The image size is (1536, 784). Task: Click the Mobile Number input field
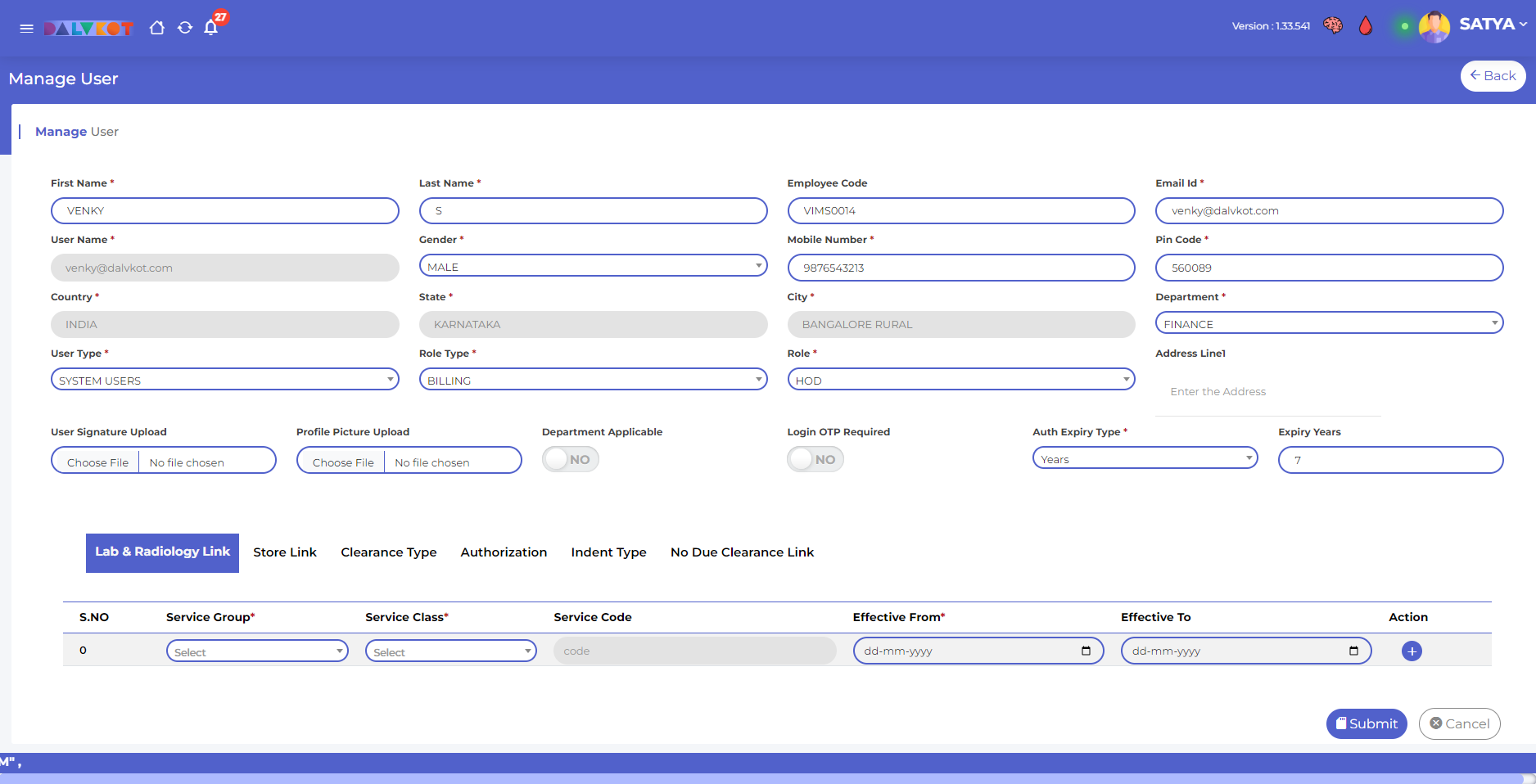tap(960, 268)
